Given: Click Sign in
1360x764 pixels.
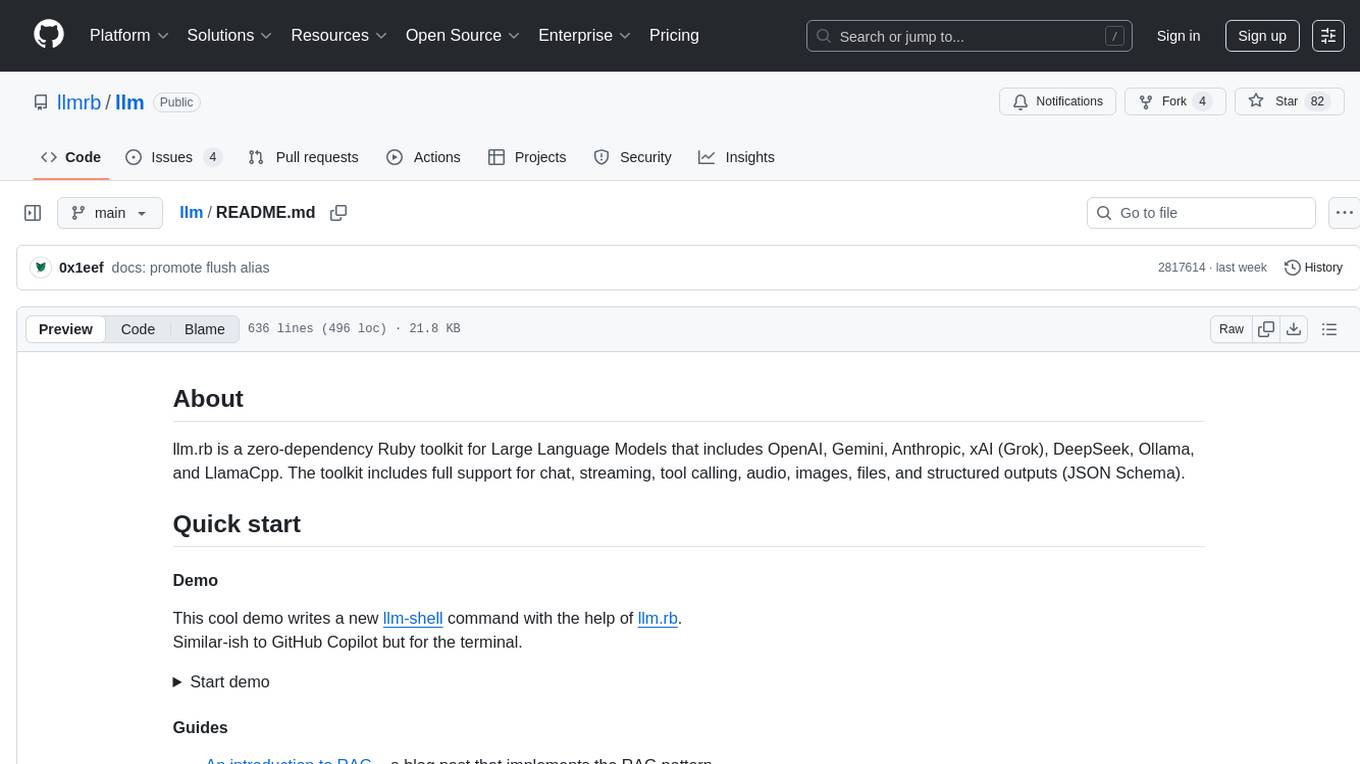Looking at the screenshot, I should 1178,36.
